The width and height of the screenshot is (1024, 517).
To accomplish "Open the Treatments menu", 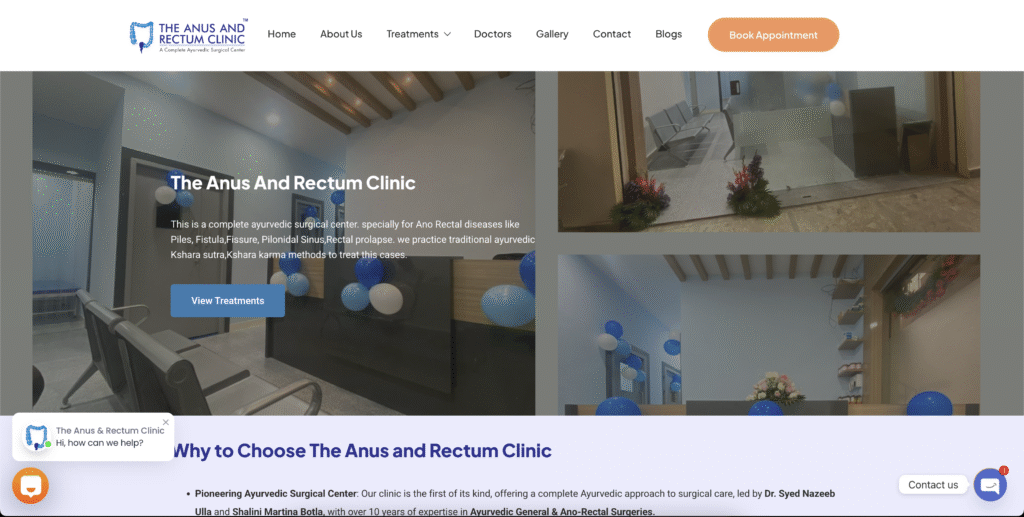I will click(x=412, y=34).
